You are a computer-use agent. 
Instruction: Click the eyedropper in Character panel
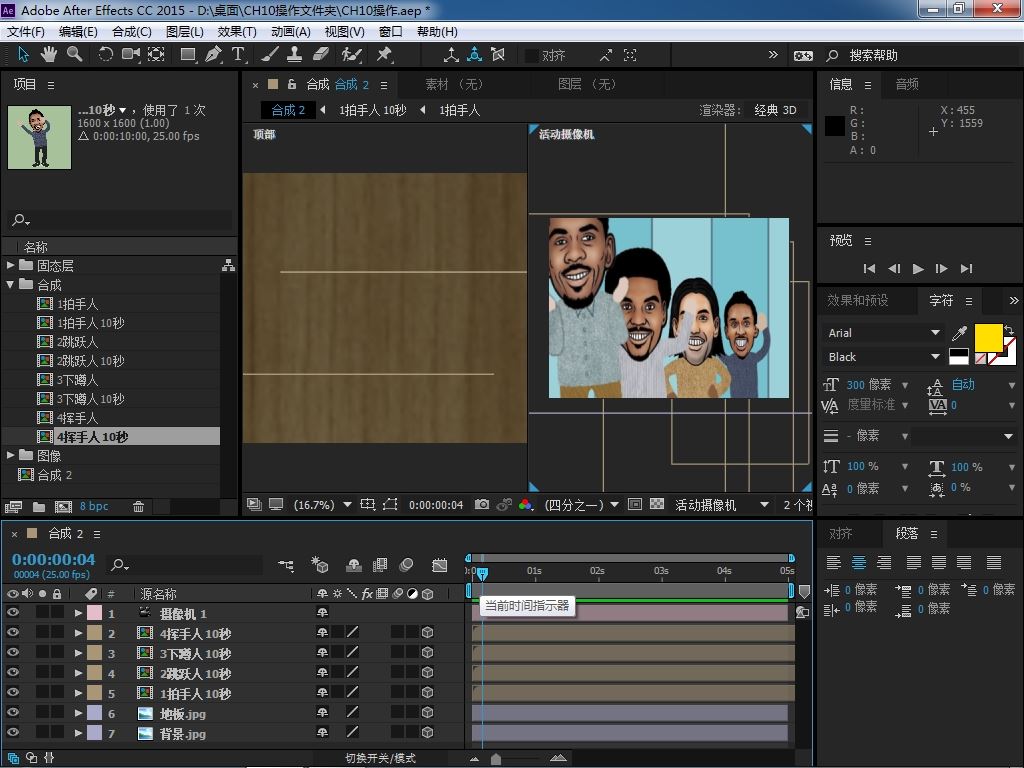(959, 333)
